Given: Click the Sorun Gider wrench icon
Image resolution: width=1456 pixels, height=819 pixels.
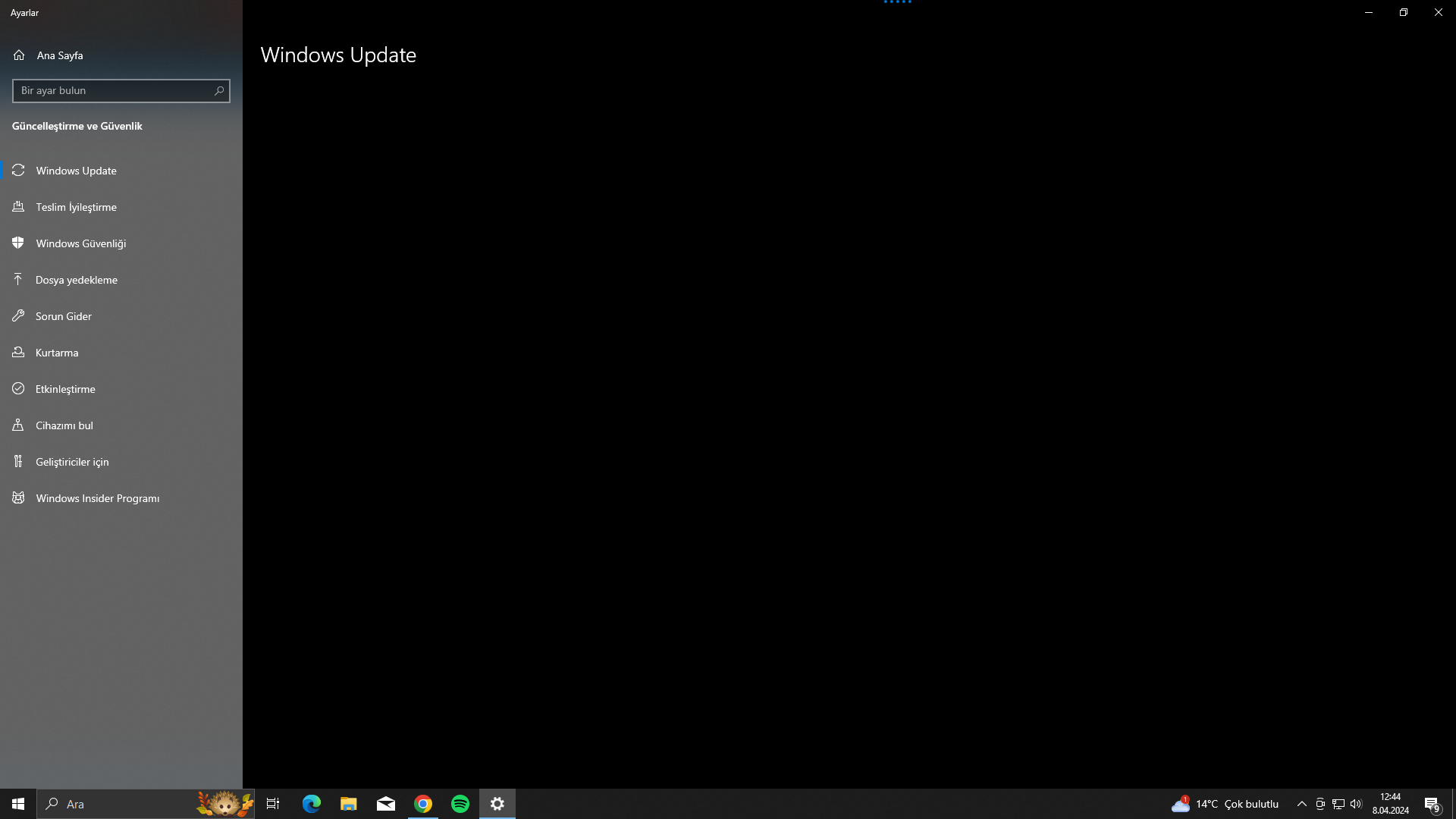Looking at the screenshot, I should [18, 316].
